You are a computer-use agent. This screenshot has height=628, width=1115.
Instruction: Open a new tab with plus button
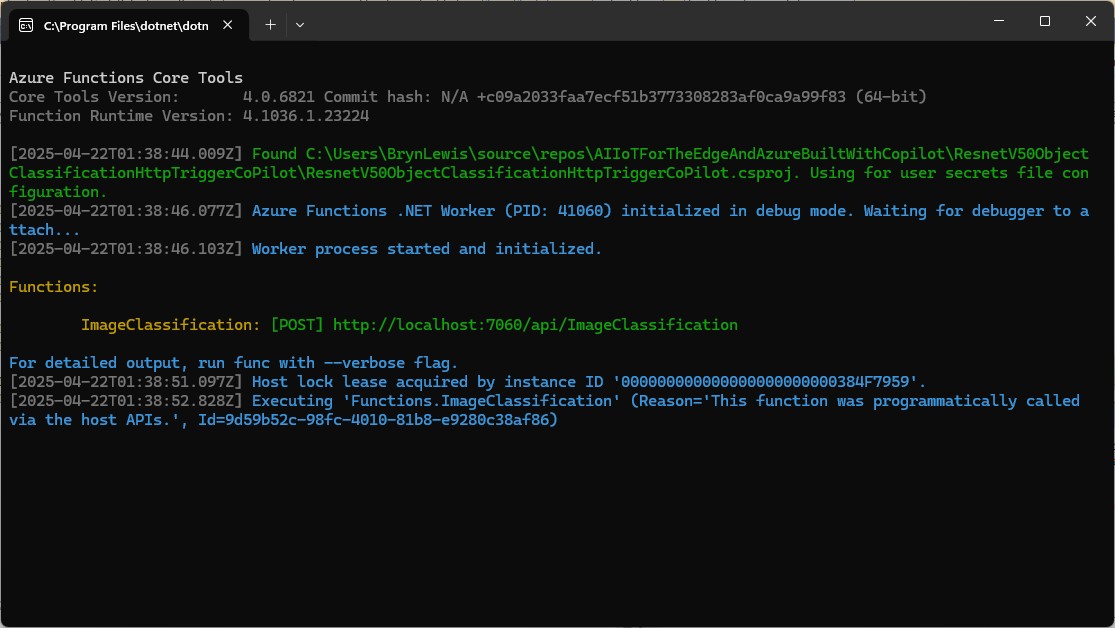coord(270,24)
